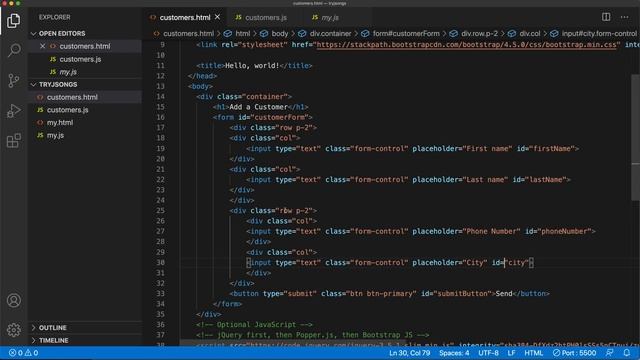Viewport: 640px width, 360px height.
Task: Open the Explorer view in activity bar
Action: coord(13,20)
